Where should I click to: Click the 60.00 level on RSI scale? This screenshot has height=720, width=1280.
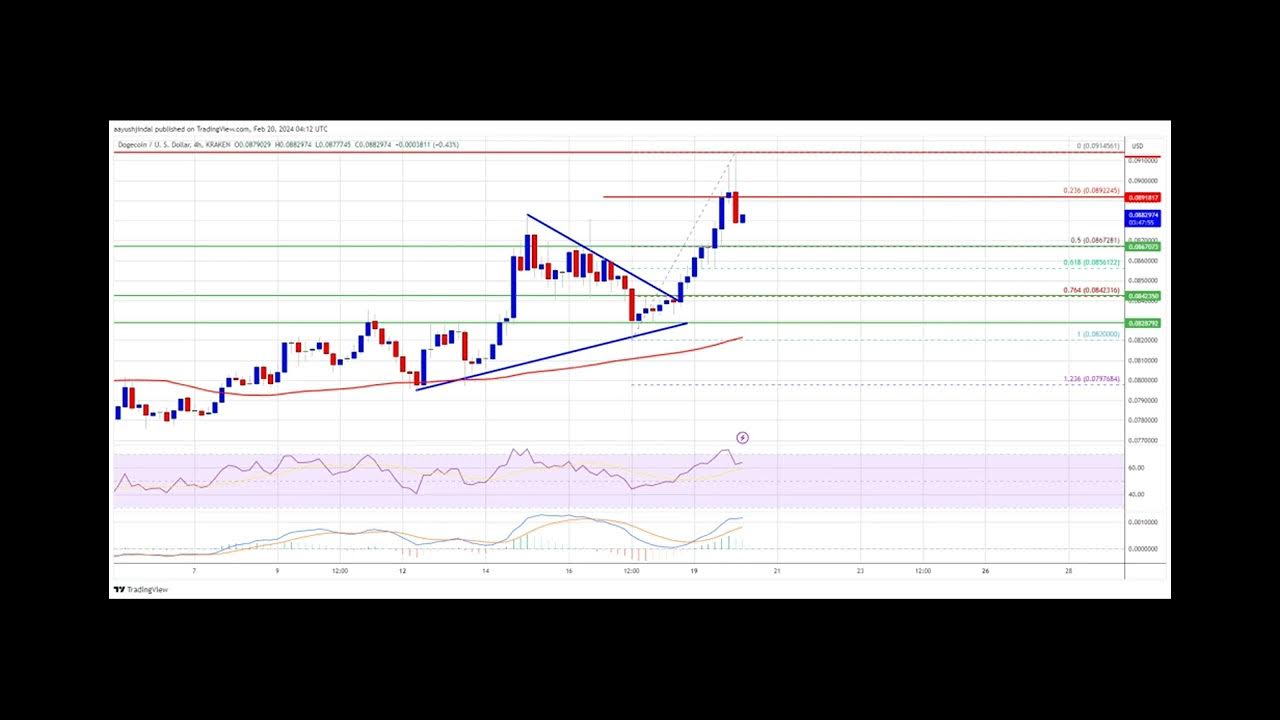tap(1135, 468)
